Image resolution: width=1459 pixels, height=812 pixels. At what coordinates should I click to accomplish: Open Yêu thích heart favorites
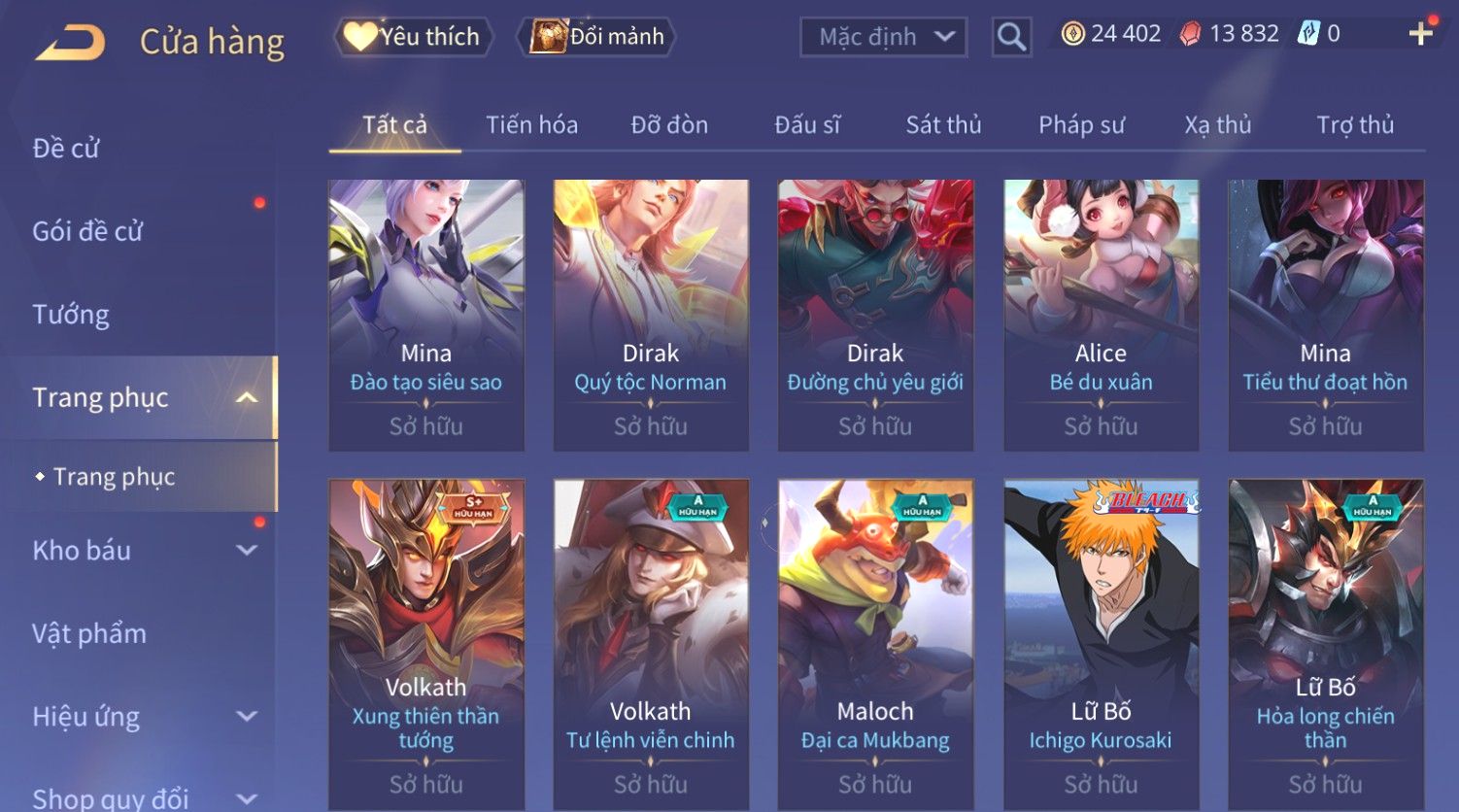[413, 37]
